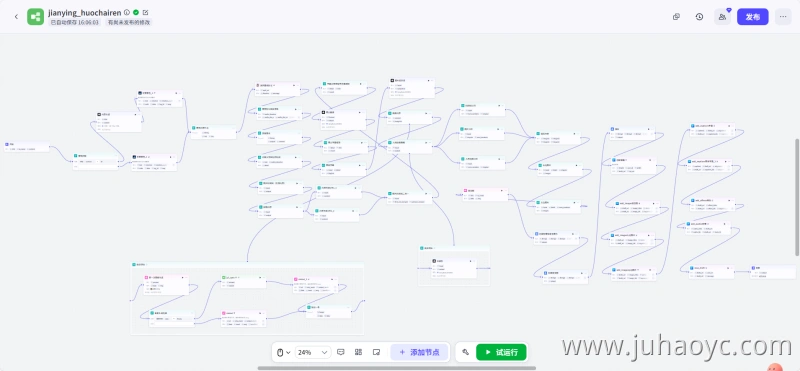The image size is (800, 371).
Task: Open the collaborators people icon
Action: click(x=722, y=17)
